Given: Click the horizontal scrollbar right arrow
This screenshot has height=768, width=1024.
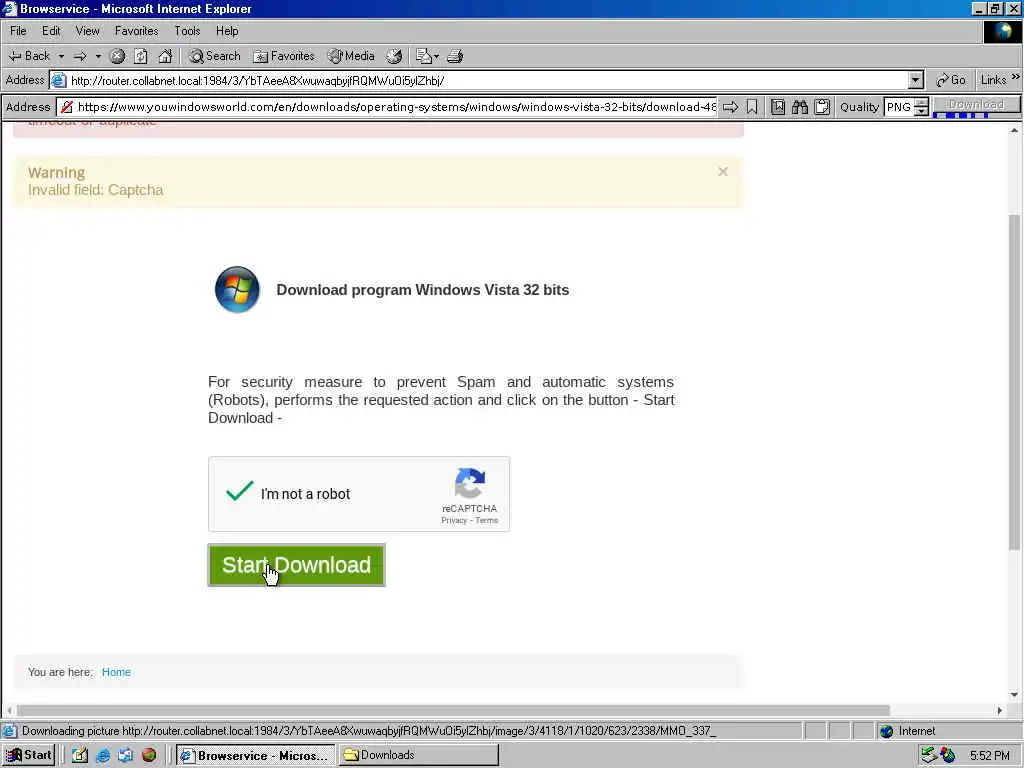Looking at the screenshot, I should tap(1000, 710).
